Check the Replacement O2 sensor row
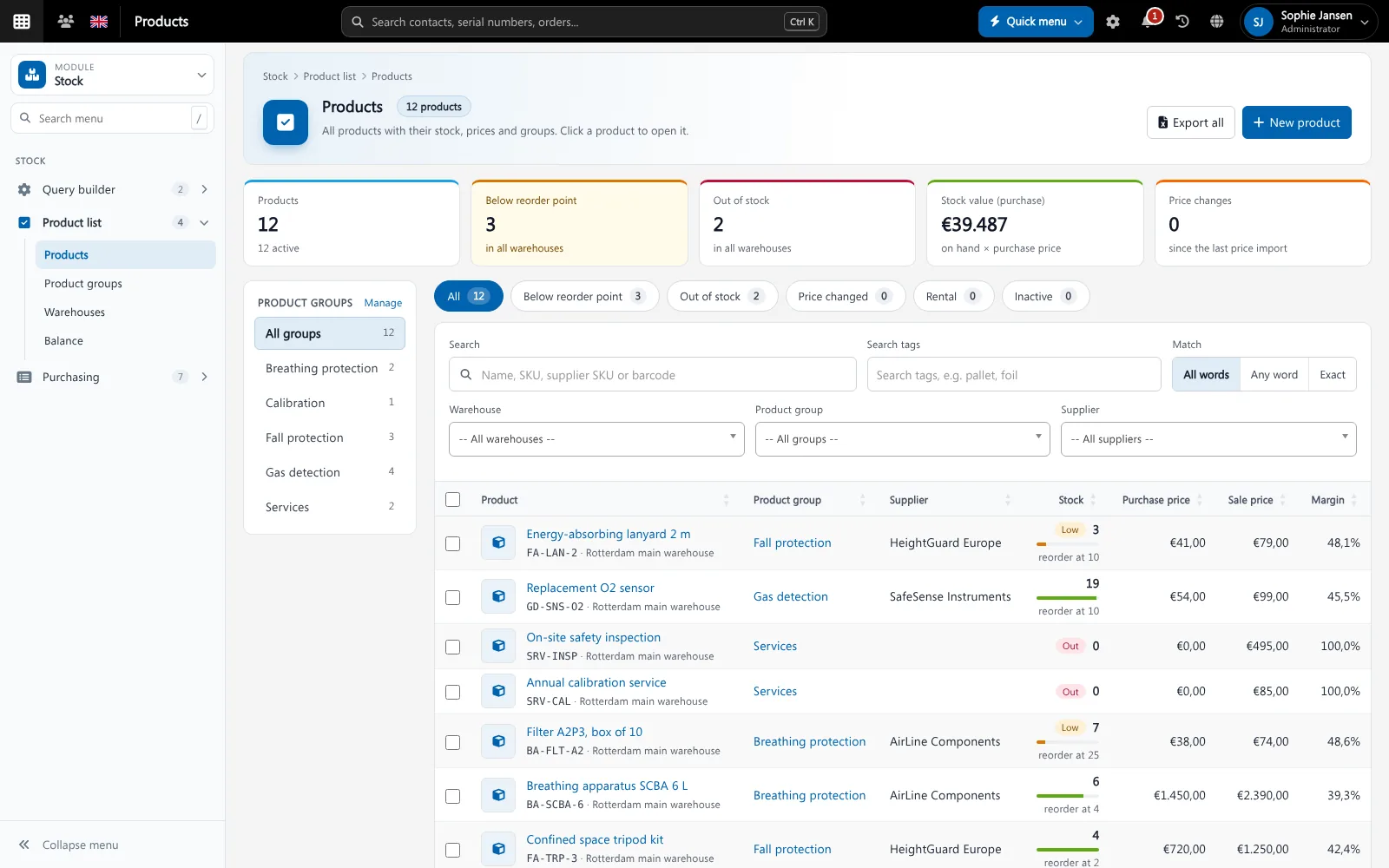 coord(452,597)
